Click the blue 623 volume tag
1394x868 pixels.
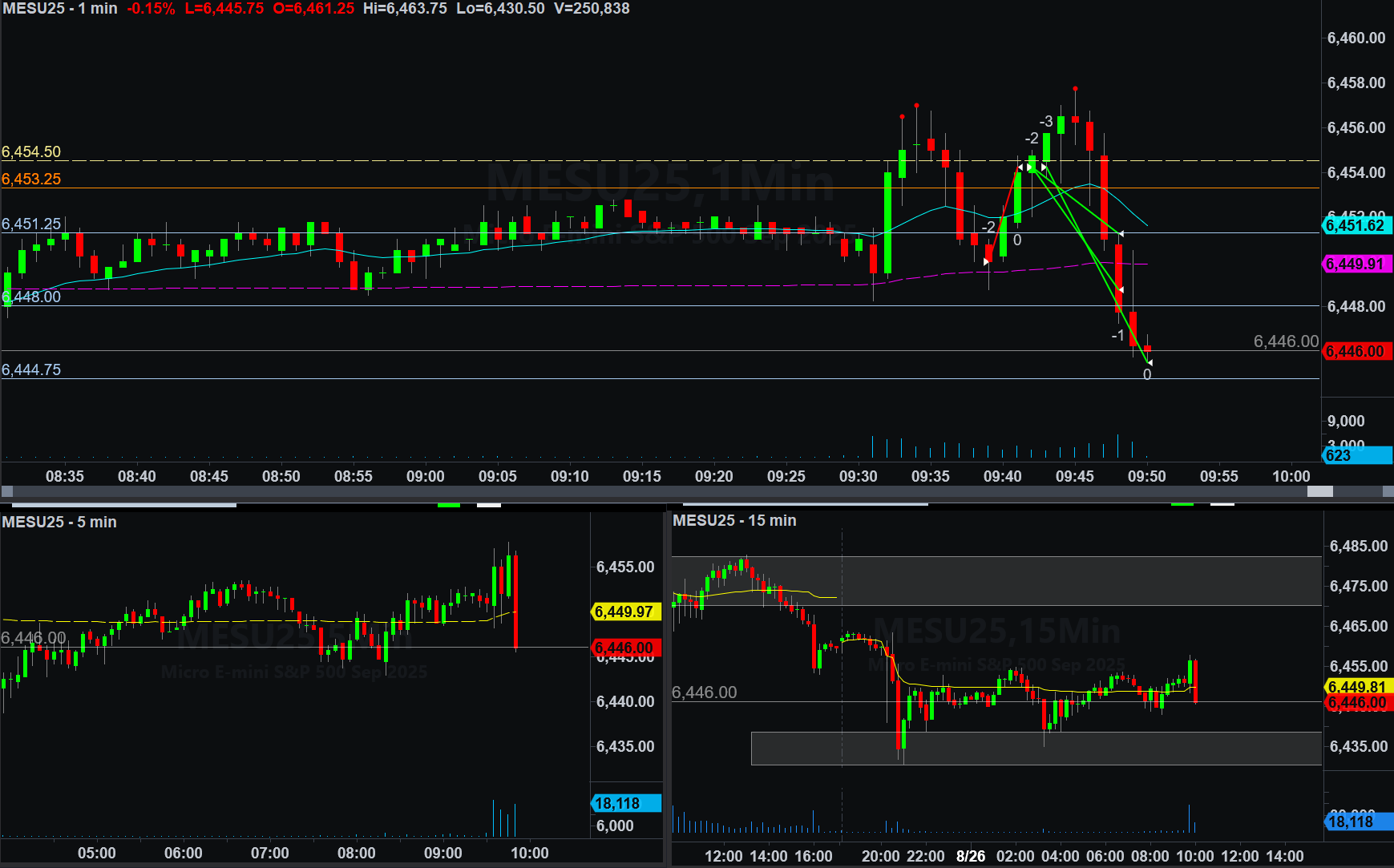point(1356,455)
